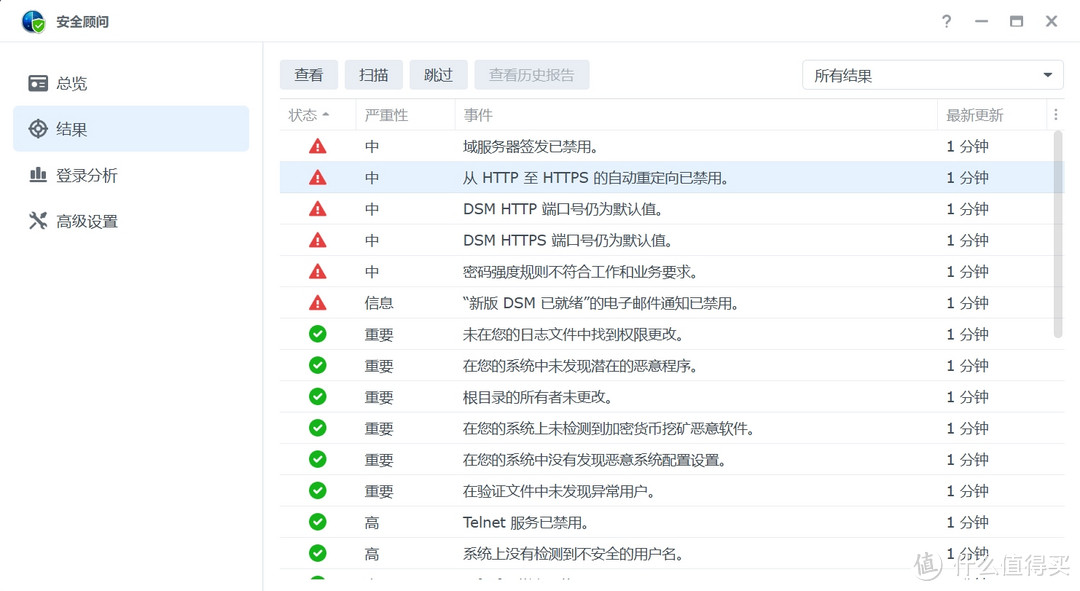The height and width of the screenshot is (591, 1080).
Task: Select the 密码强度规则不符合工作和业务要求 row
Action: coord(580,272)
